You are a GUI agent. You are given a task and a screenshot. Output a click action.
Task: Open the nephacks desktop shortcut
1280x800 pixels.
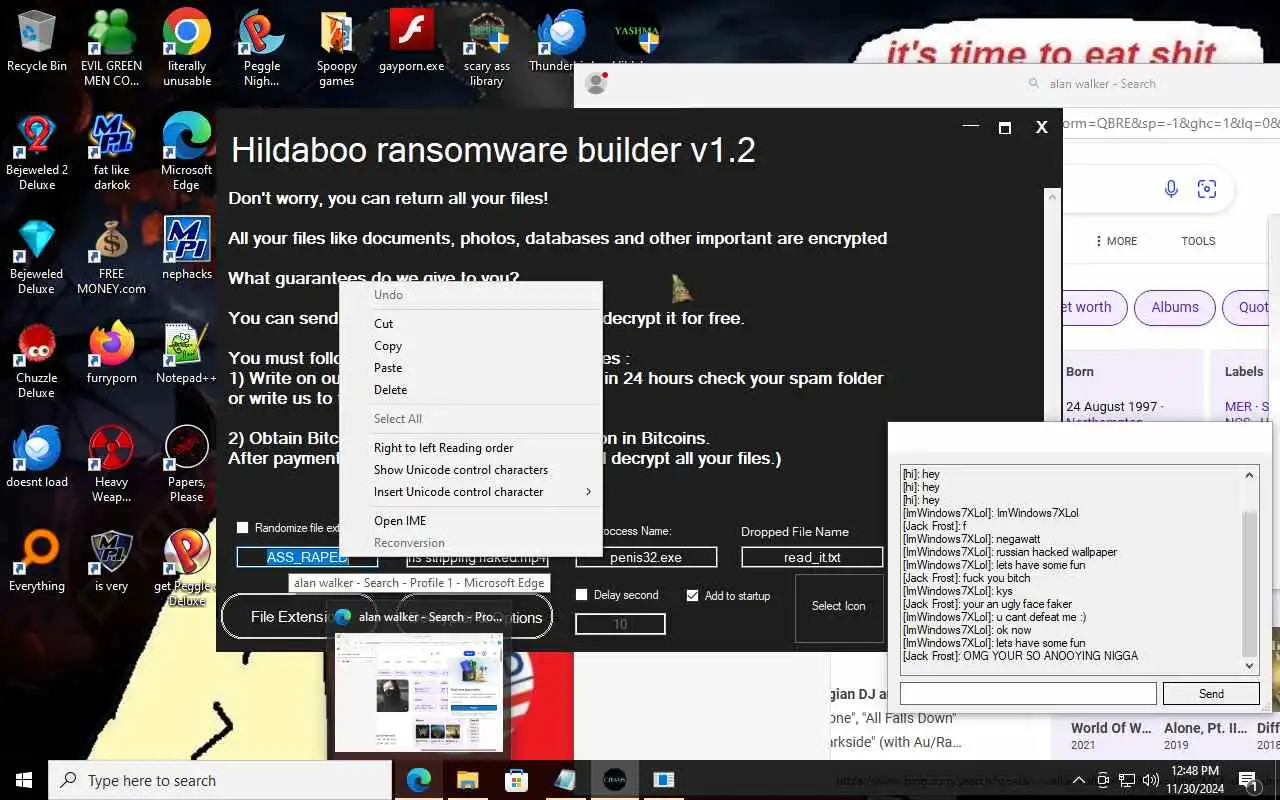pyautogui.click(x=187, y=248)
